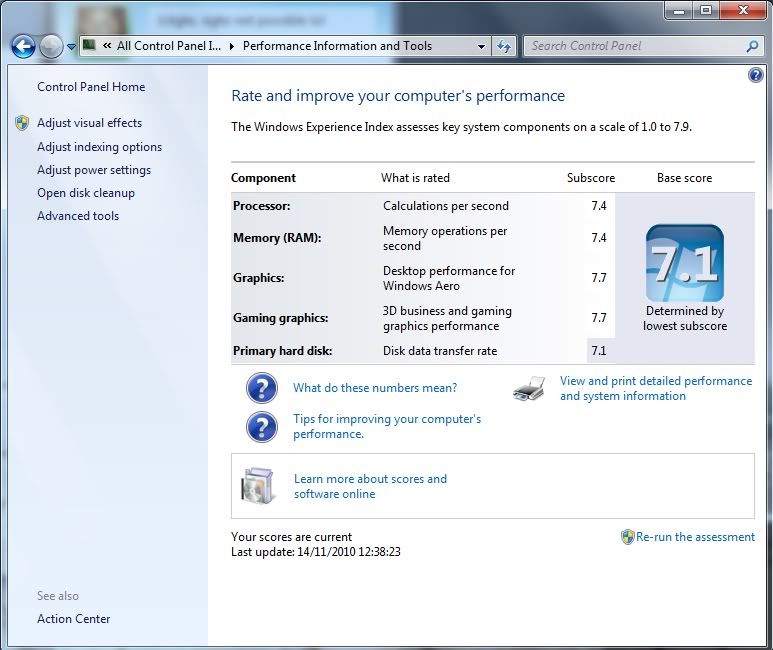Click the 'Subscore' column header
This screenshot has height=650, width=773.
(x=591, y=178)
